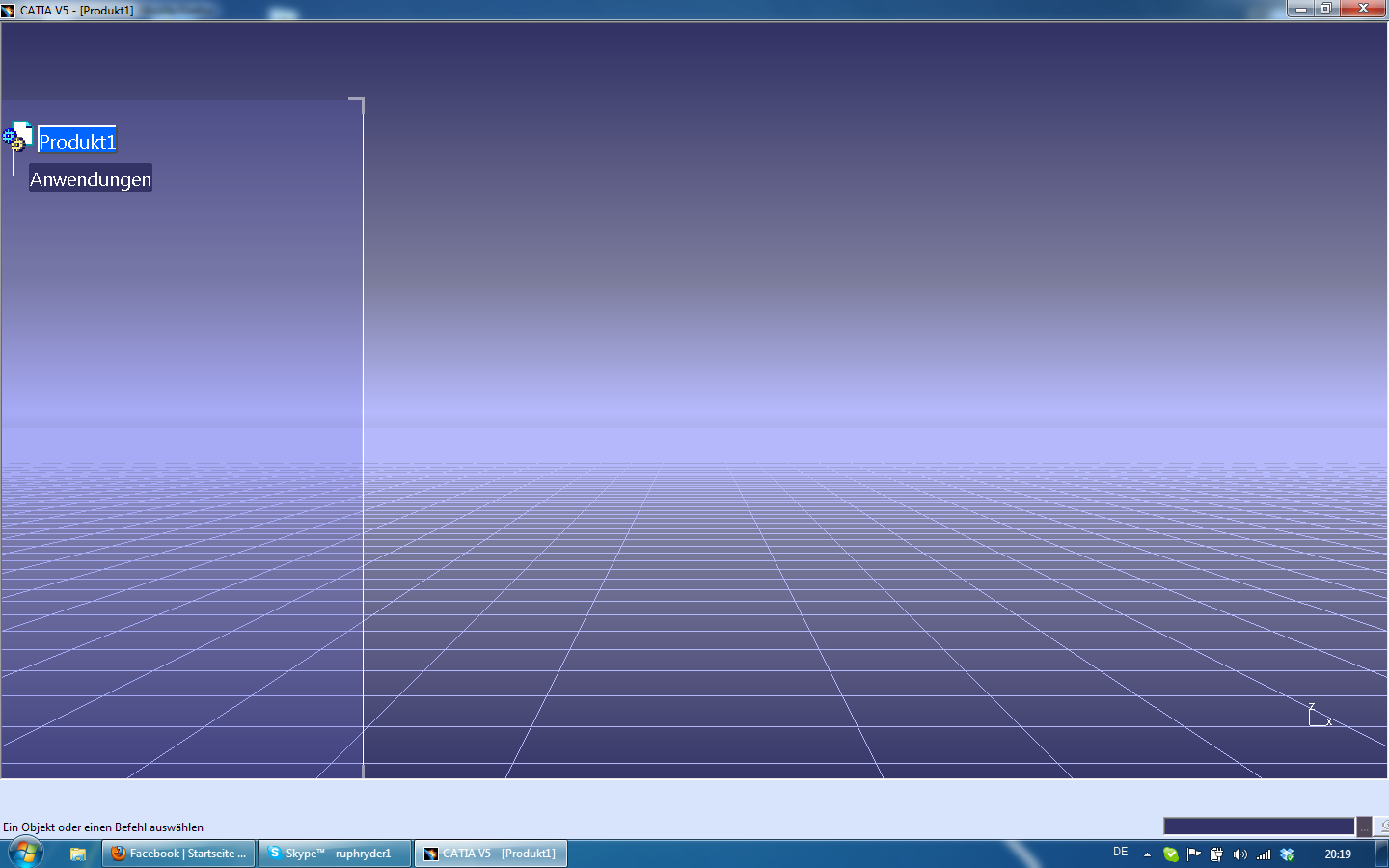Click the network signal bars icon
This screenshot has width=1389, height=868.
1264,854
